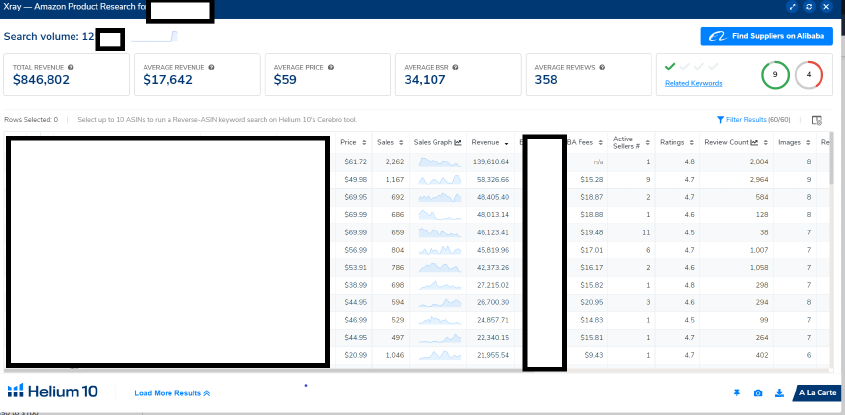Click the A La Carte button

pos(818,393)
